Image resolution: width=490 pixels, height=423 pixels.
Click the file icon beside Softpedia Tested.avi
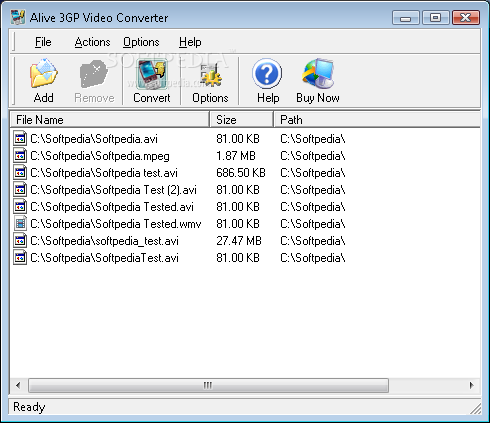20,206
